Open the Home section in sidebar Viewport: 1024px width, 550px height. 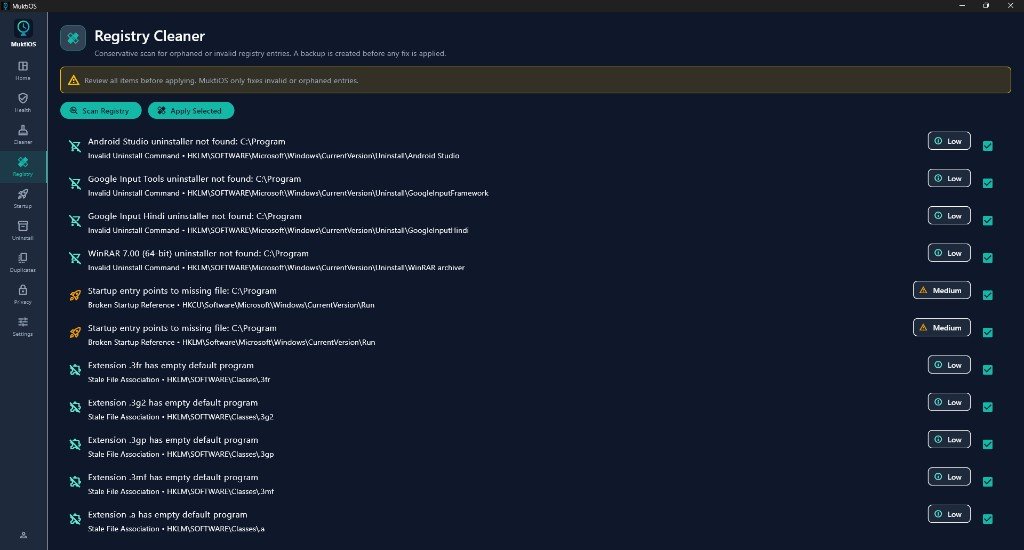pyautogui.click(x=23, y=71)
